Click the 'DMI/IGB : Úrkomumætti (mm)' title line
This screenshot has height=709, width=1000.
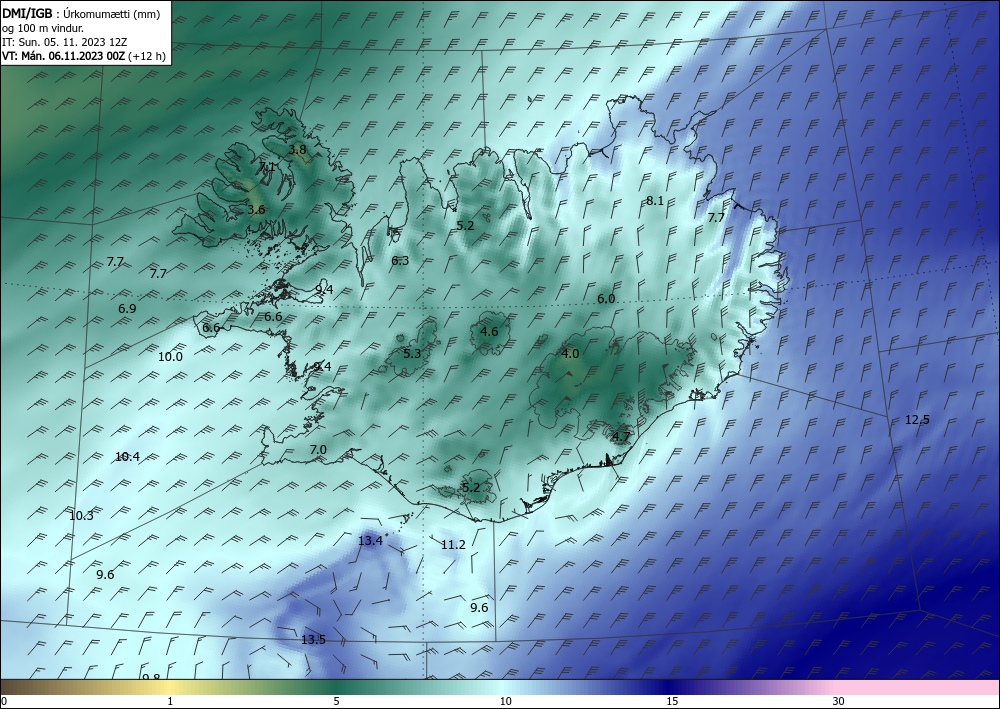[x=82, y=14]
